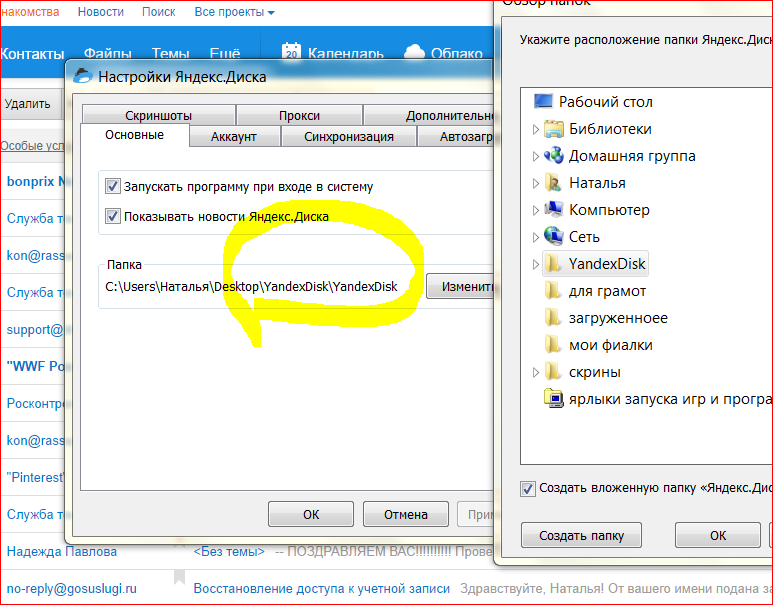773x605 pixels.
Task: Expand the YandexDisk tree node
Action: [536, 264]
